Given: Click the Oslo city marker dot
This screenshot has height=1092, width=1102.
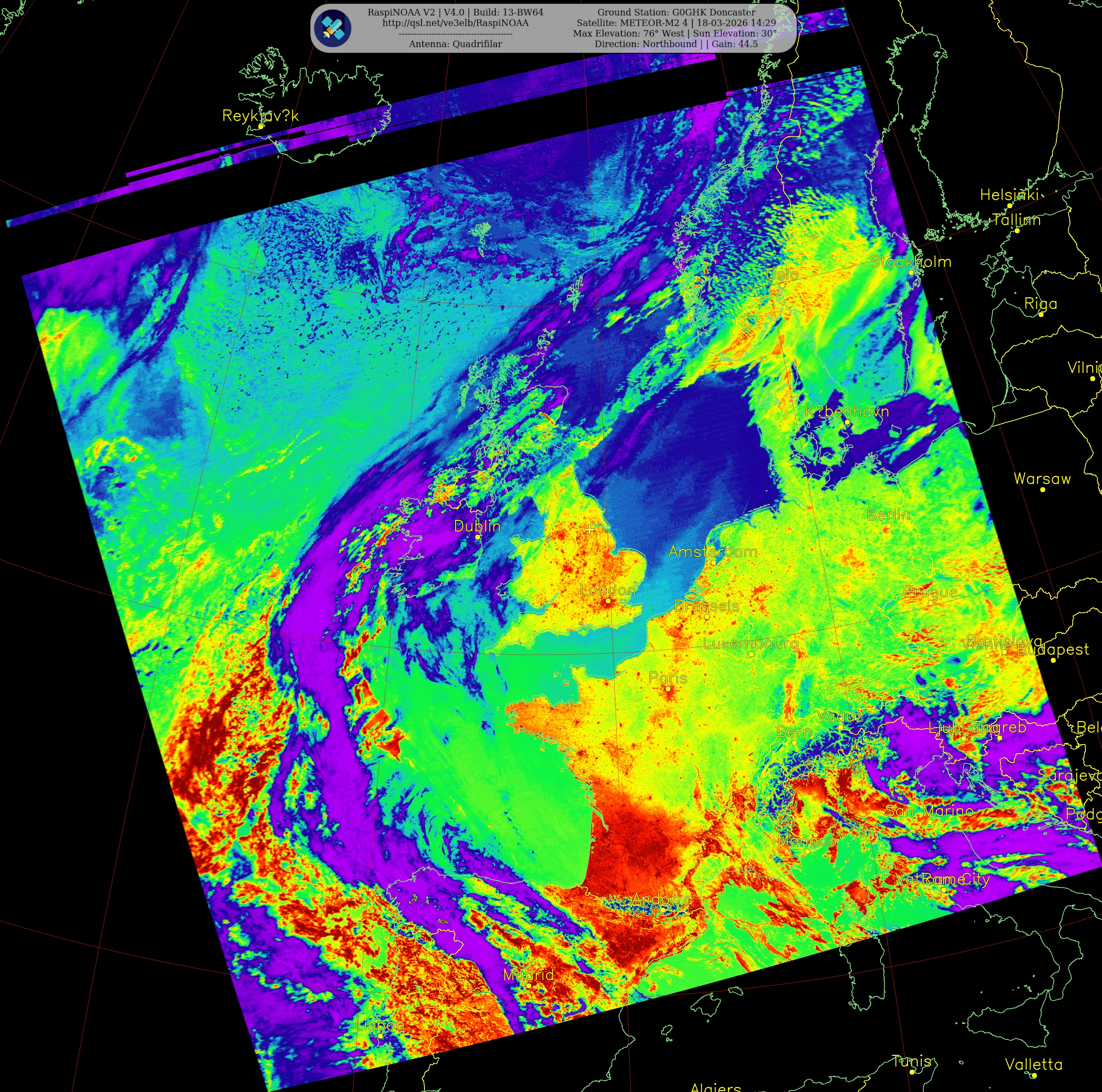Looking at the screenshot, I should coord(783,285).
